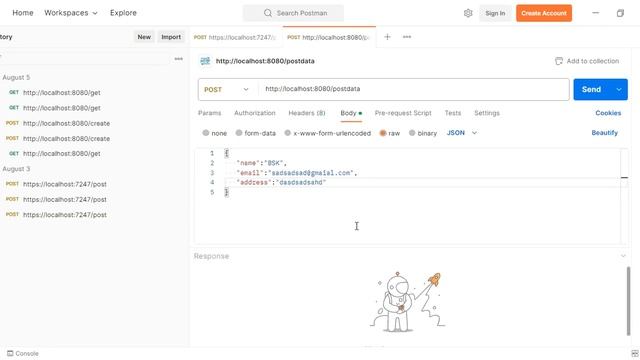Image resolution: width=640 pixels, height=360 pixels.
Task: Open the Pre-request Script tab
Action: [x=403, y=113]
